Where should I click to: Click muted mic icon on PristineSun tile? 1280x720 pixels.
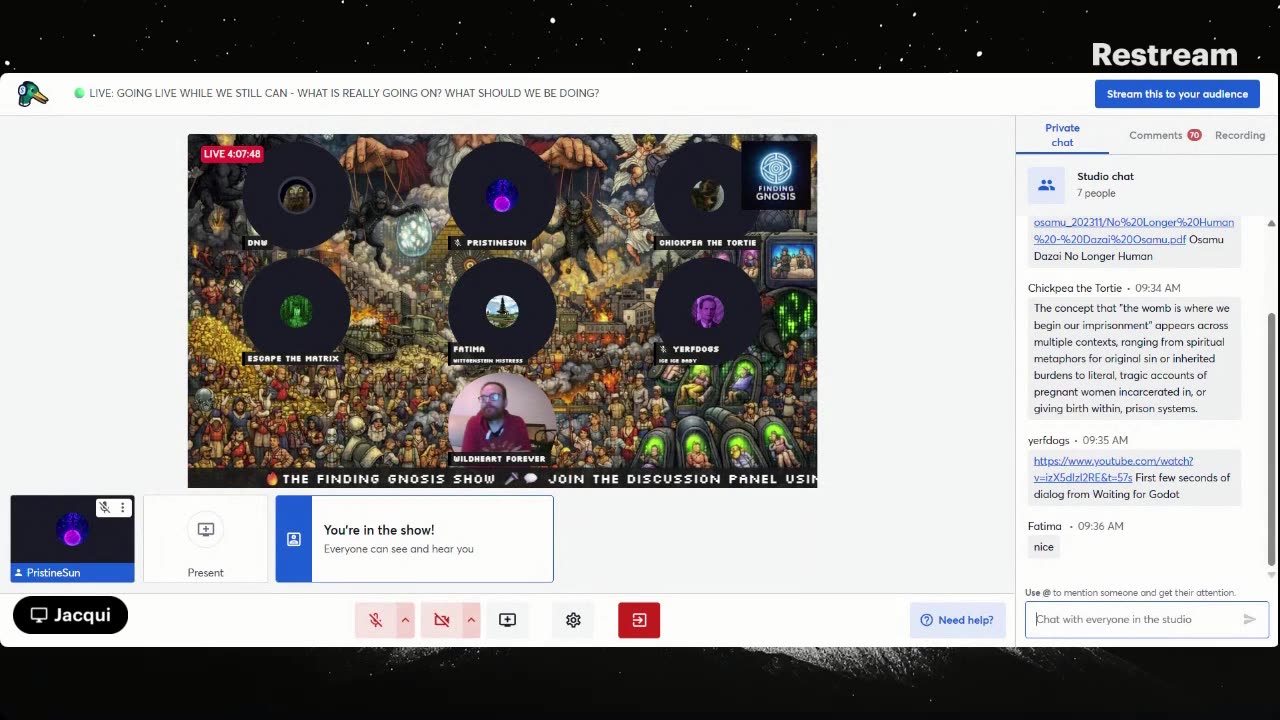pyautogui.click(x=104, y=508)
